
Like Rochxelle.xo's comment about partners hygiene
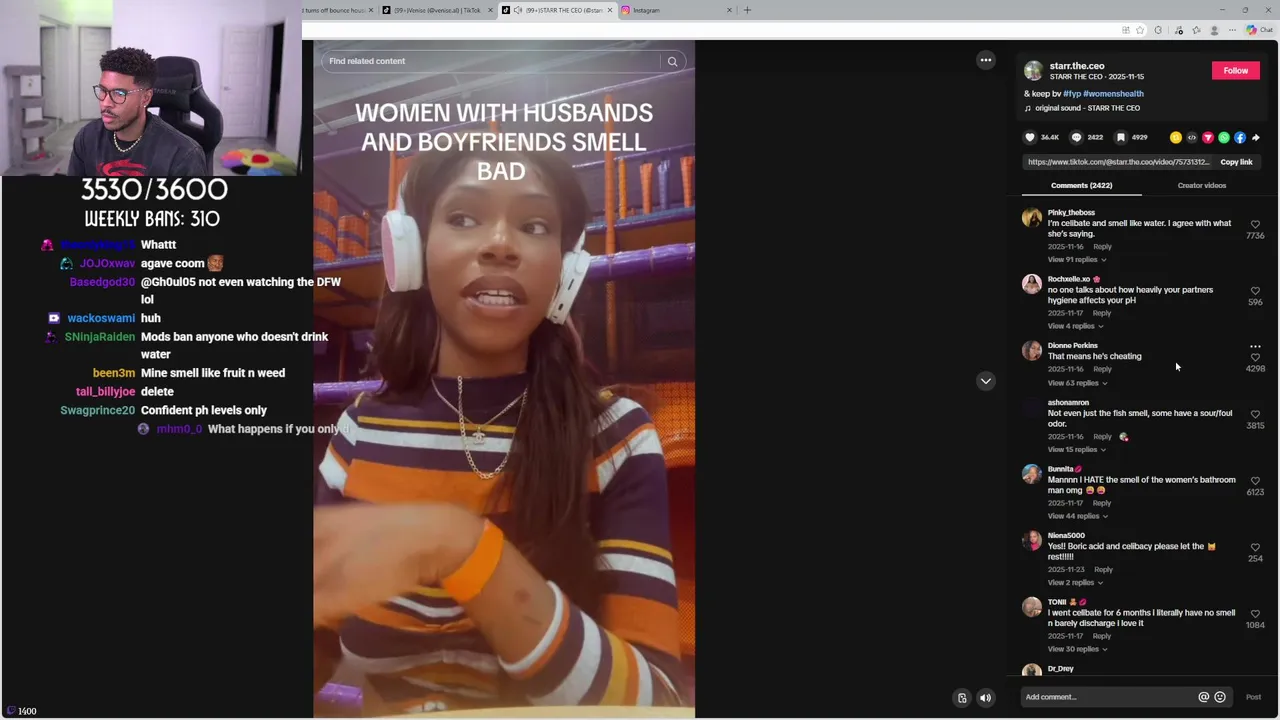(1255, 291)
